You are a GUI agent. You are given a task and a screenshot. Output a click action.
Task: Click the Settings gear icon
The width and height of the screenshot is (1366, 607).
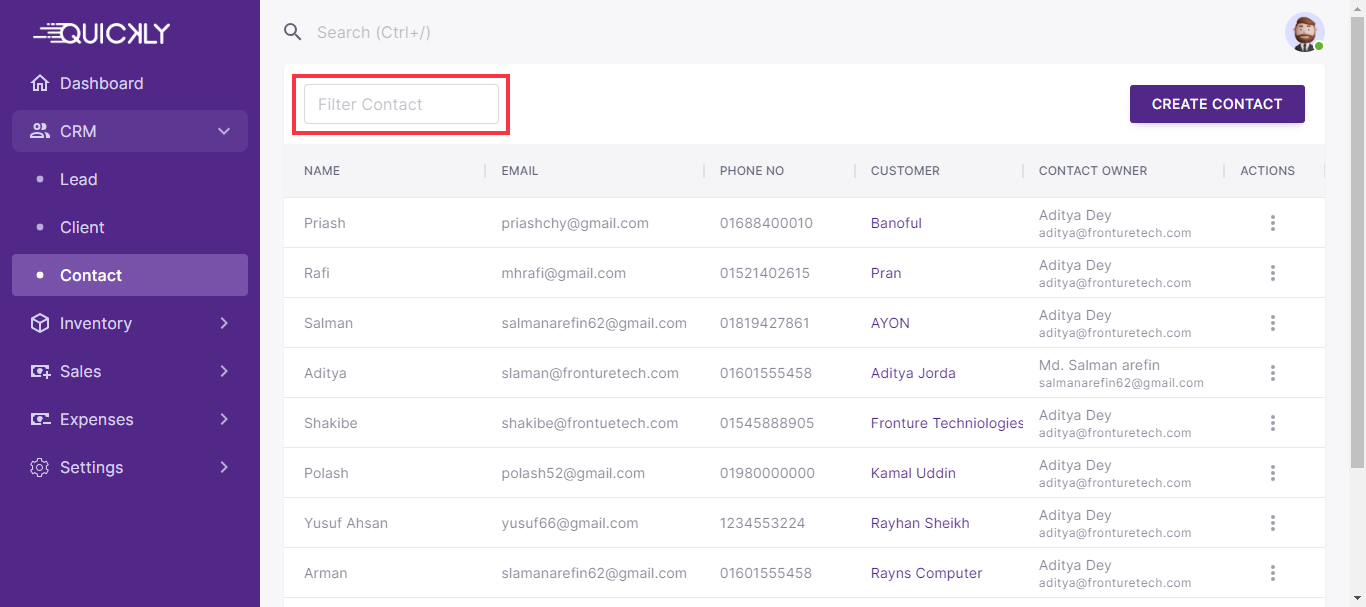(40, 467)
